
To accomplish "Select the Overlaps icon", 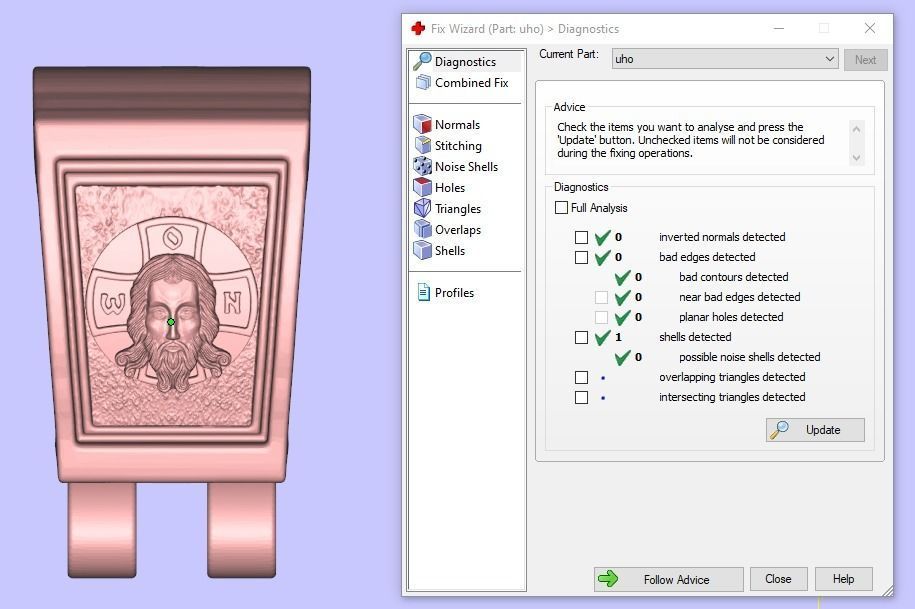I will click(x=422, y=229).
